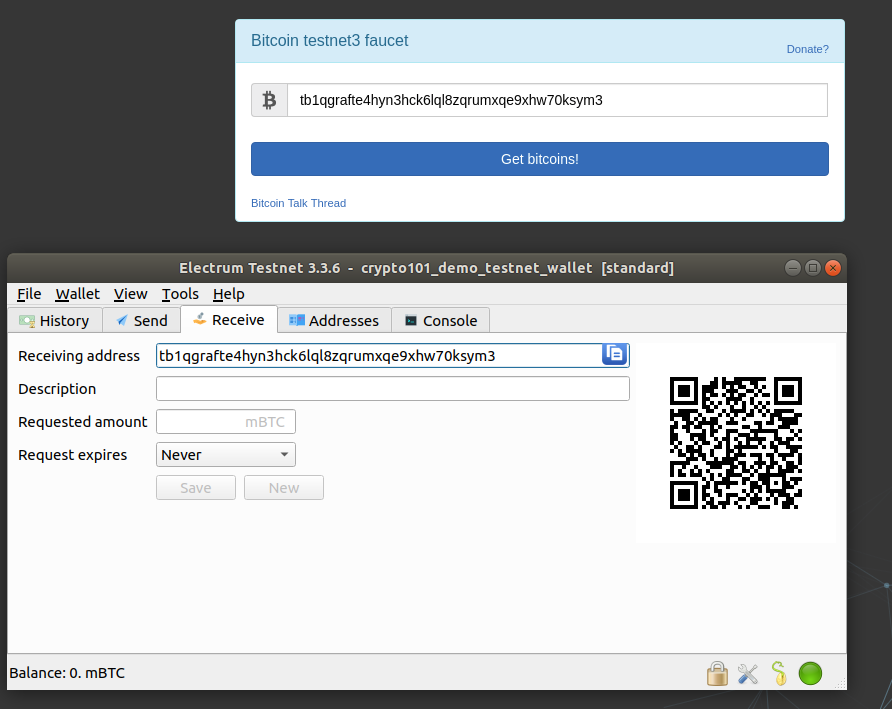The height and width of the screenshot is (709, 892).
Task: Check network status via green circle
Action: (x=810, y=673)
